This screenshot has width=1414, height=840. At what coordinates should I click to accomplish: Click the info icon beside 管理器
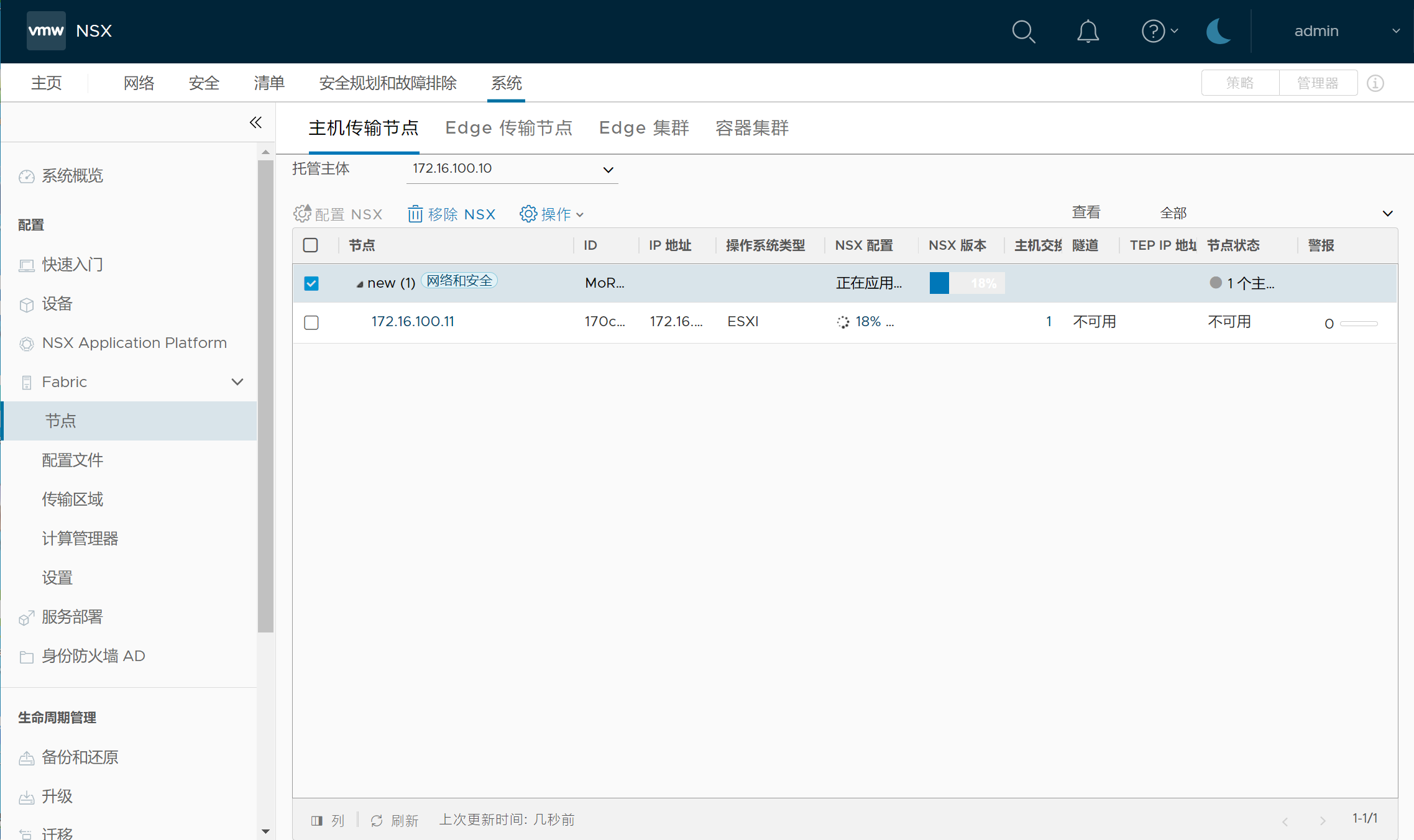1375,83
